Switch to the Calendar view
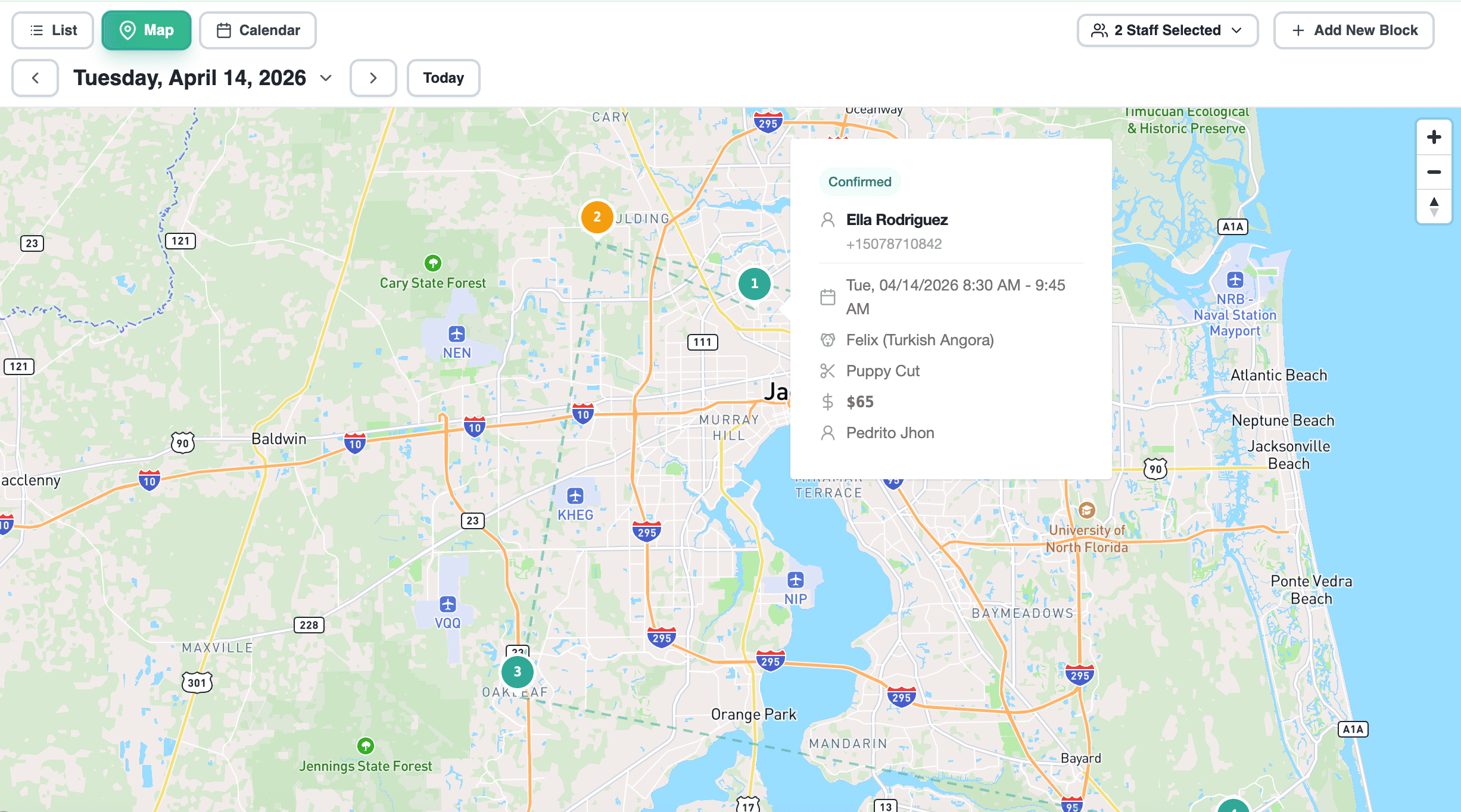1461x812 pixels. [x=258, y=30]
